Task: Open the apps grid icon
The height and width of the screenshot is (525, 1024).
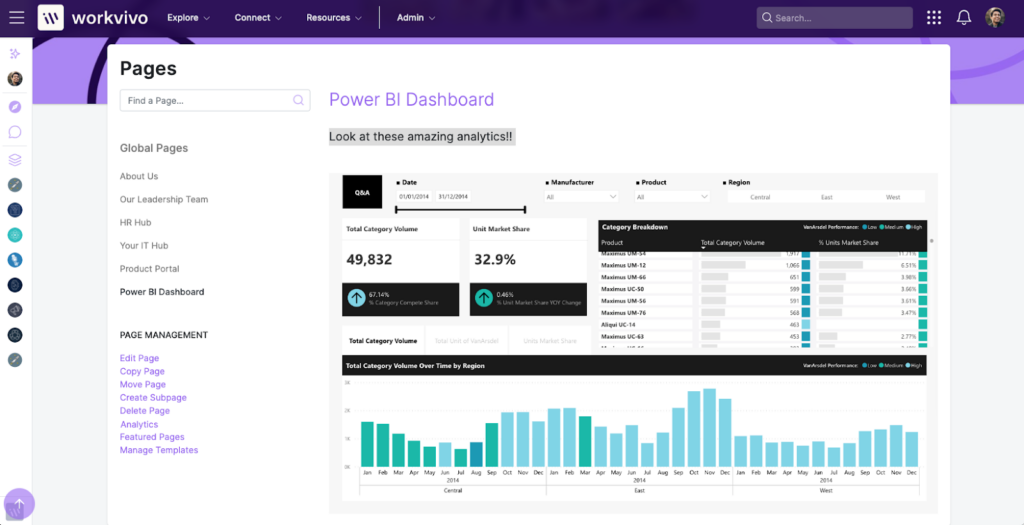Action: (x=934, y=18)
